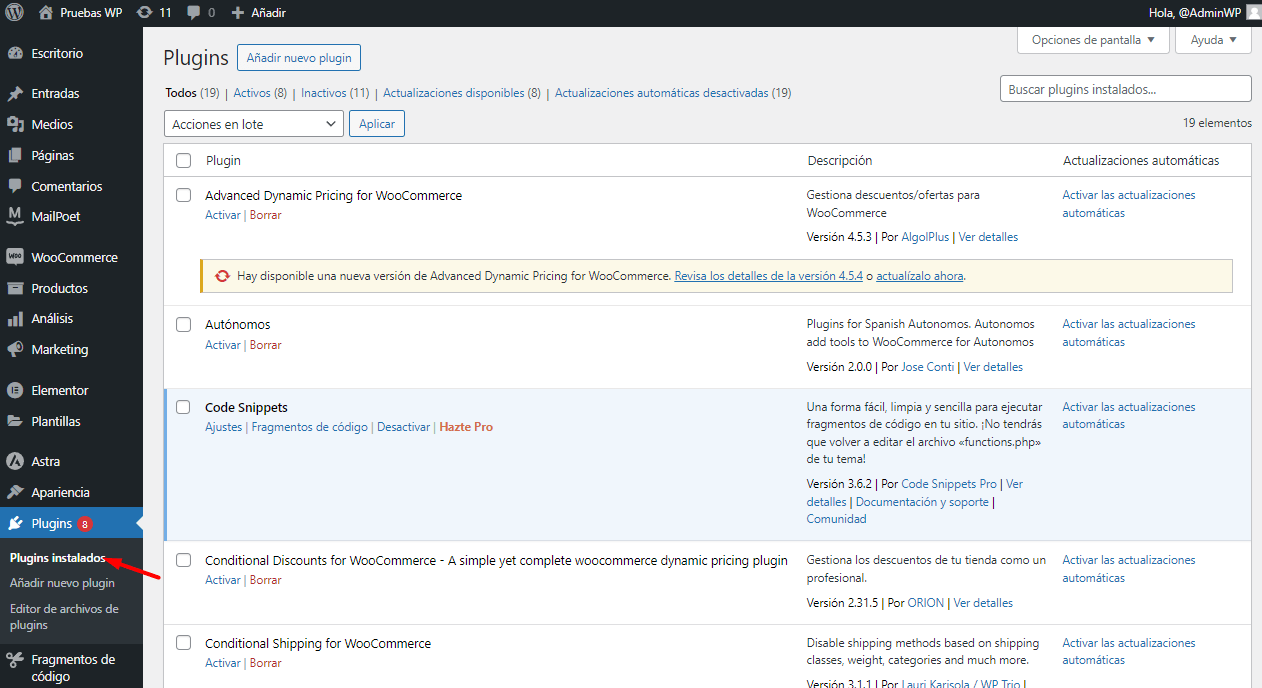
Task: Click the Comentarios sidebar icon
Action: 15,186
